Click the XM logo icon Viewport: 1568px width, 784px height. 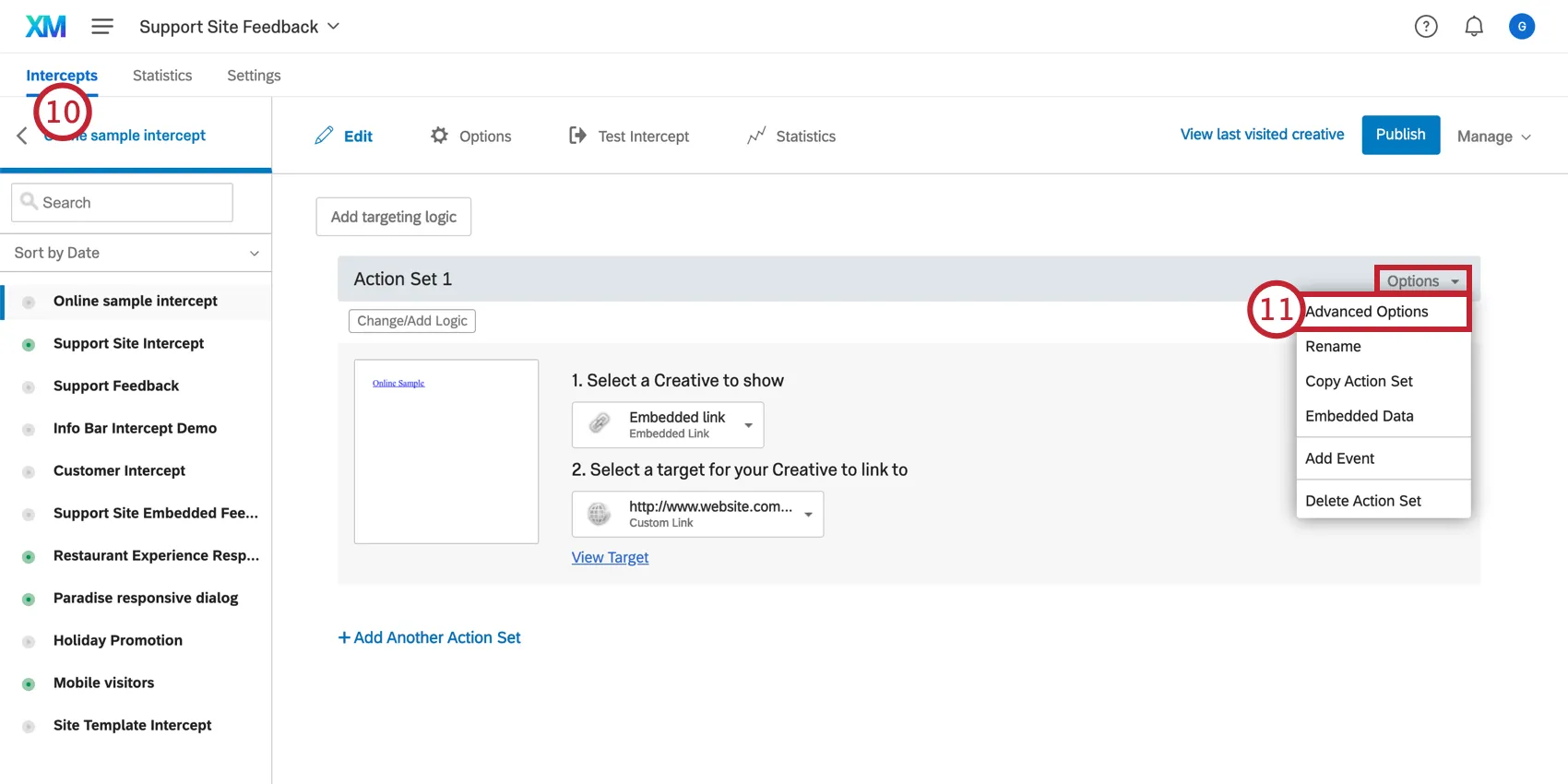tap(46, 27)
